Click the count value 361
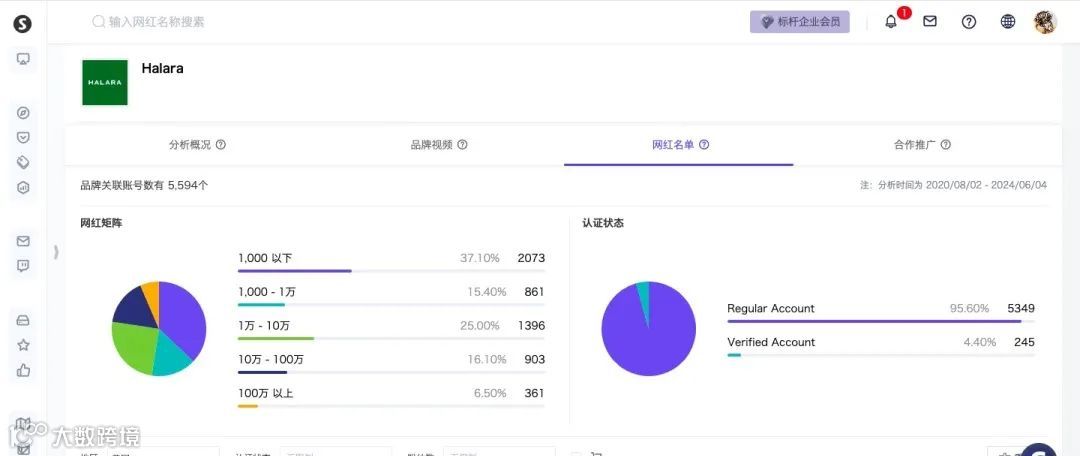 (x=534, y=393)
